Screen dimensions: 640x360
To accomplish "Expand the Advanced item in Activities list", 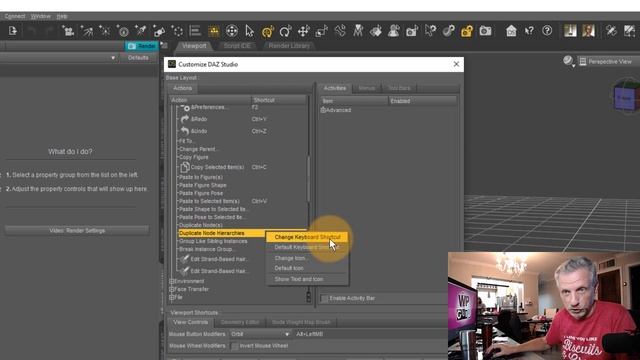I will point(323,110).
